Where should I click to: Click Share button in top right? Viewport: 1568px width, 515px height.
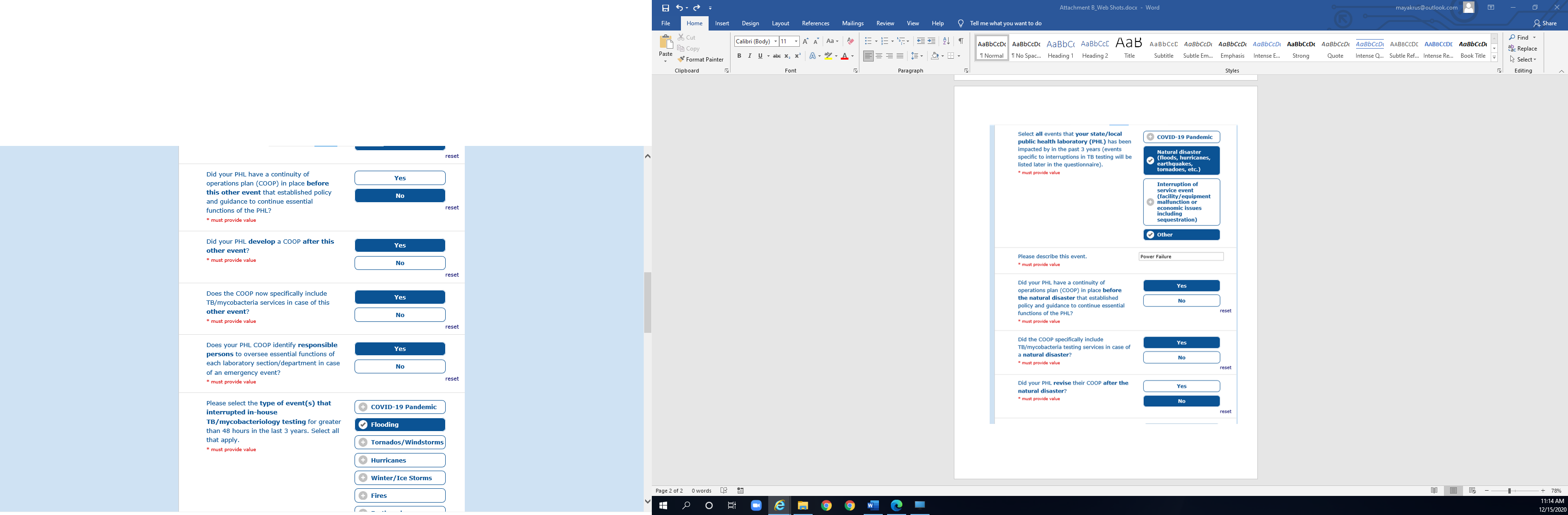(x=1545, y=23)
